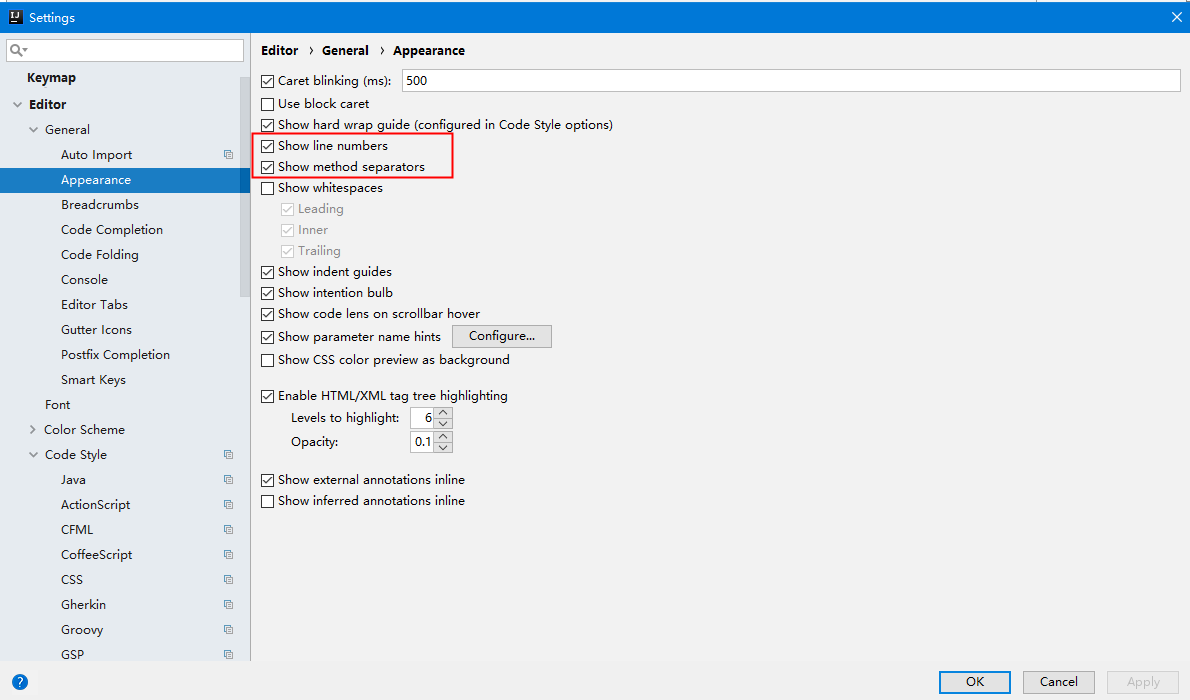Increase Opacity value with up arrow
The width and height of the screenshot is (1190, 700).
click(x=444, y=437)
